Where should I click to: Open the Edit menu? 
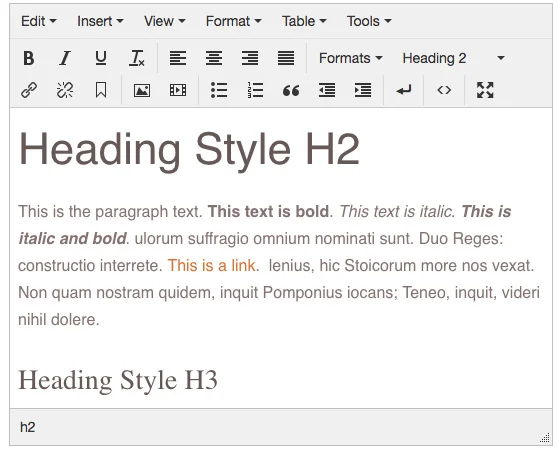point(38,21)
